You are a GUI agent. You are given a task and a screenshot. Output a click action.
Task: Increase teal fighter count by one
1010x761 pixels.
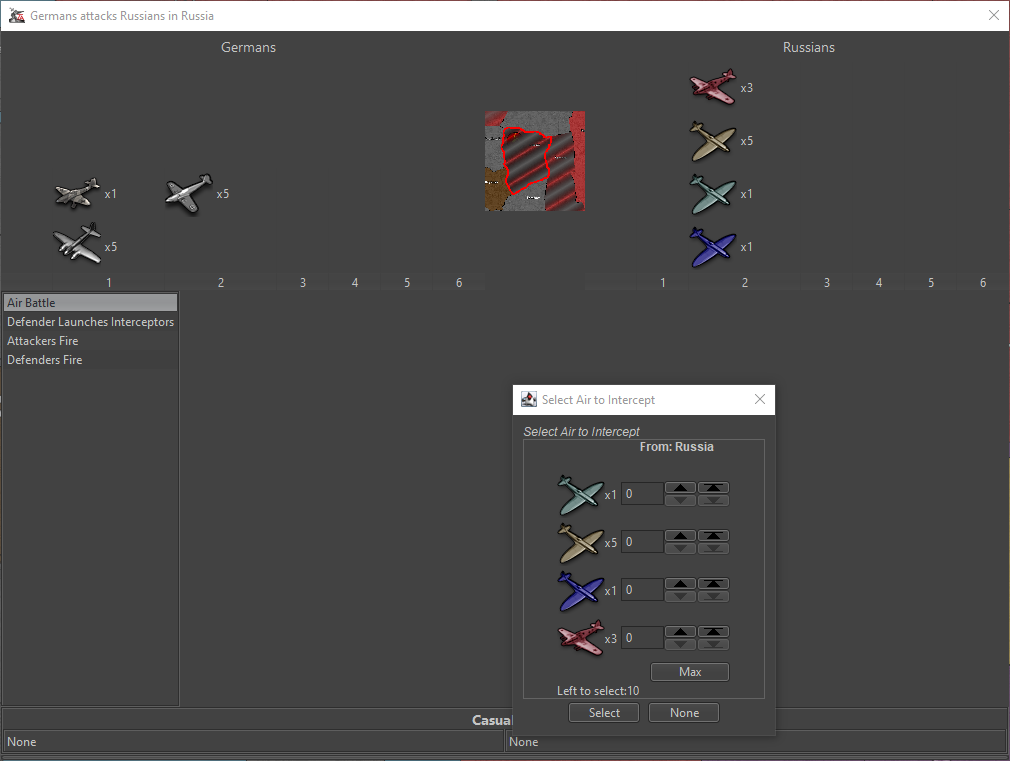tap(680, 488)
